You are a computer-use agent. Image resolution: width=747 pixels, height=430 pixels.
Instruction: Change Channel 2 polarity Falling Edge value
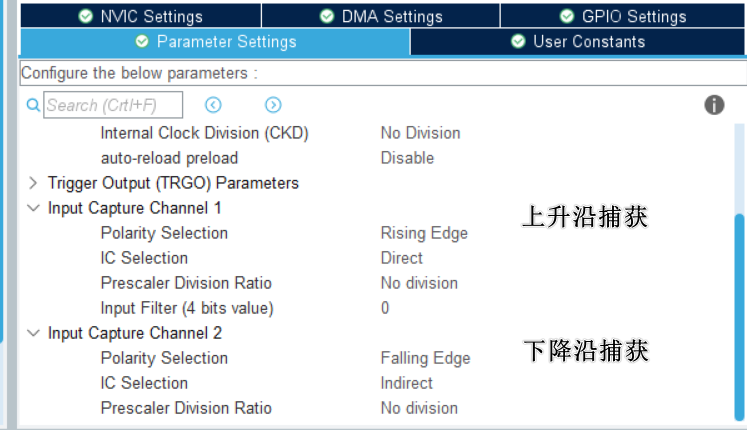(x=425, y=358)
